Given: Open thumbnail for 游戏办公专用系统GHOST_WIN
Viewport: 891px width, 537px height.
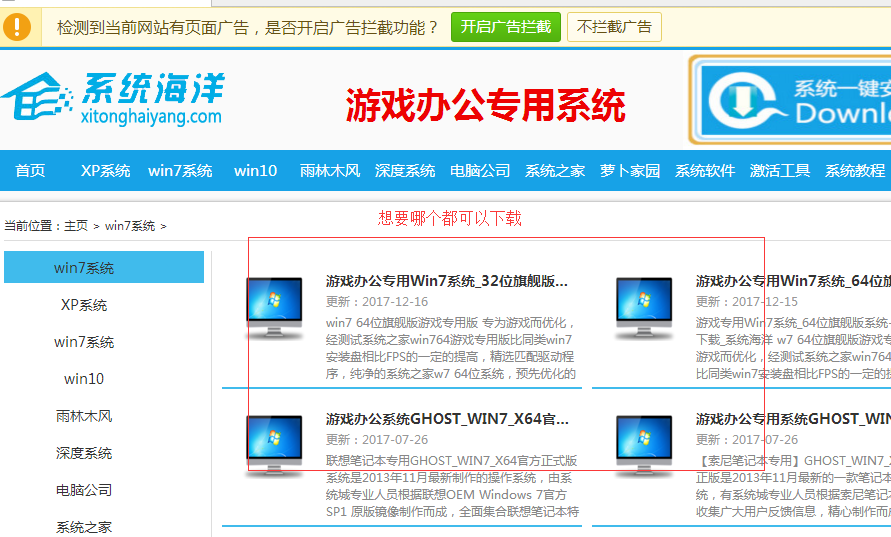Looking at the screenshot, I should tap(644, 446).
